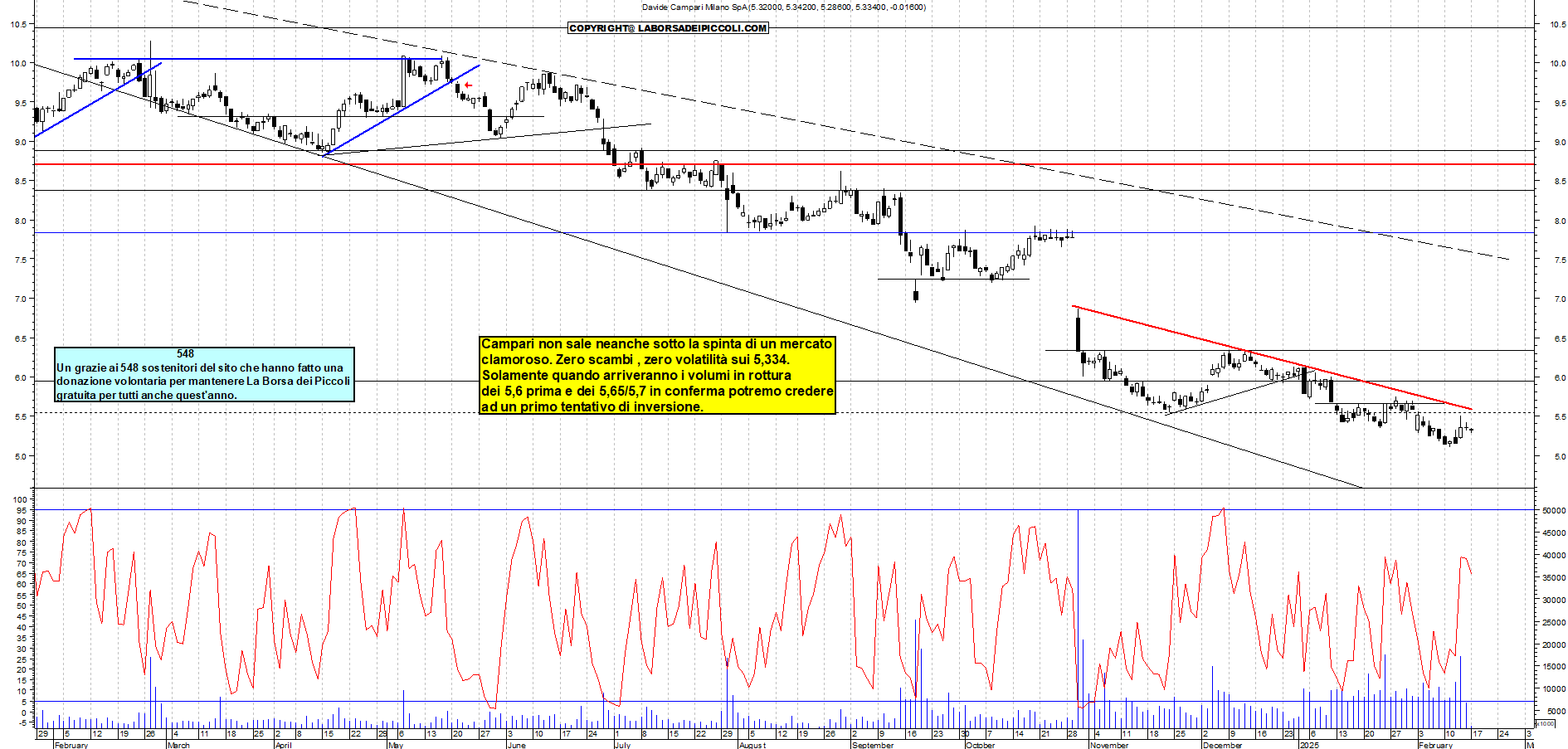Select the blue horizontal line near 7.85
The image size is (1568, 749).
(784, 233)
